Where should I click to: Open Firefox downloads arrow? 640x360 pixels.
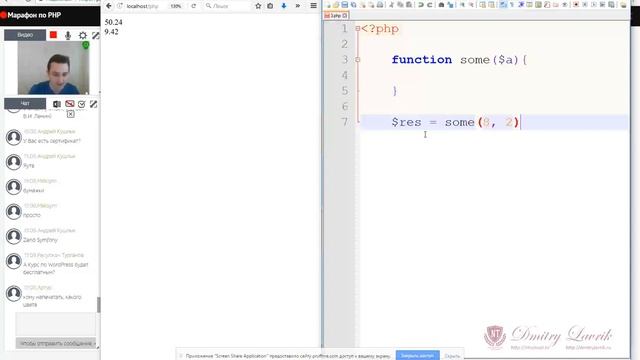(284, 6)
